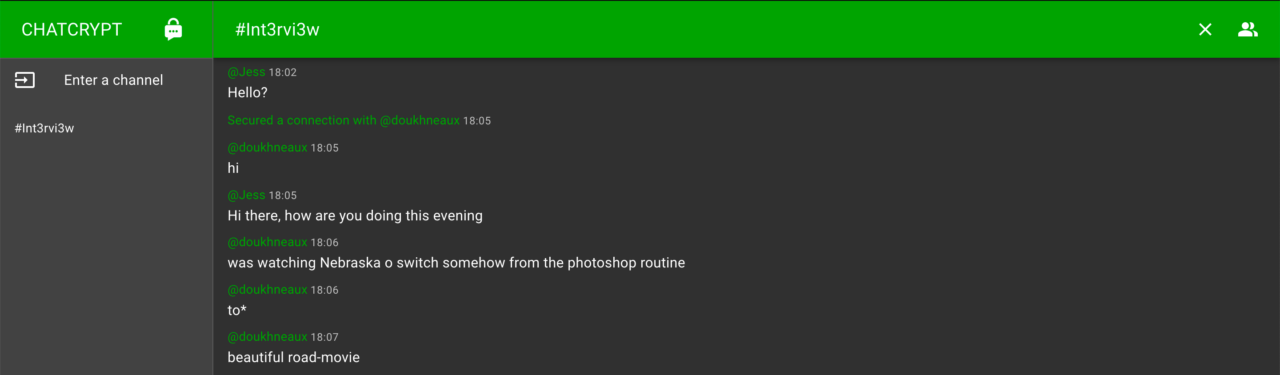Show channel members via people icon

(1247, 30)
